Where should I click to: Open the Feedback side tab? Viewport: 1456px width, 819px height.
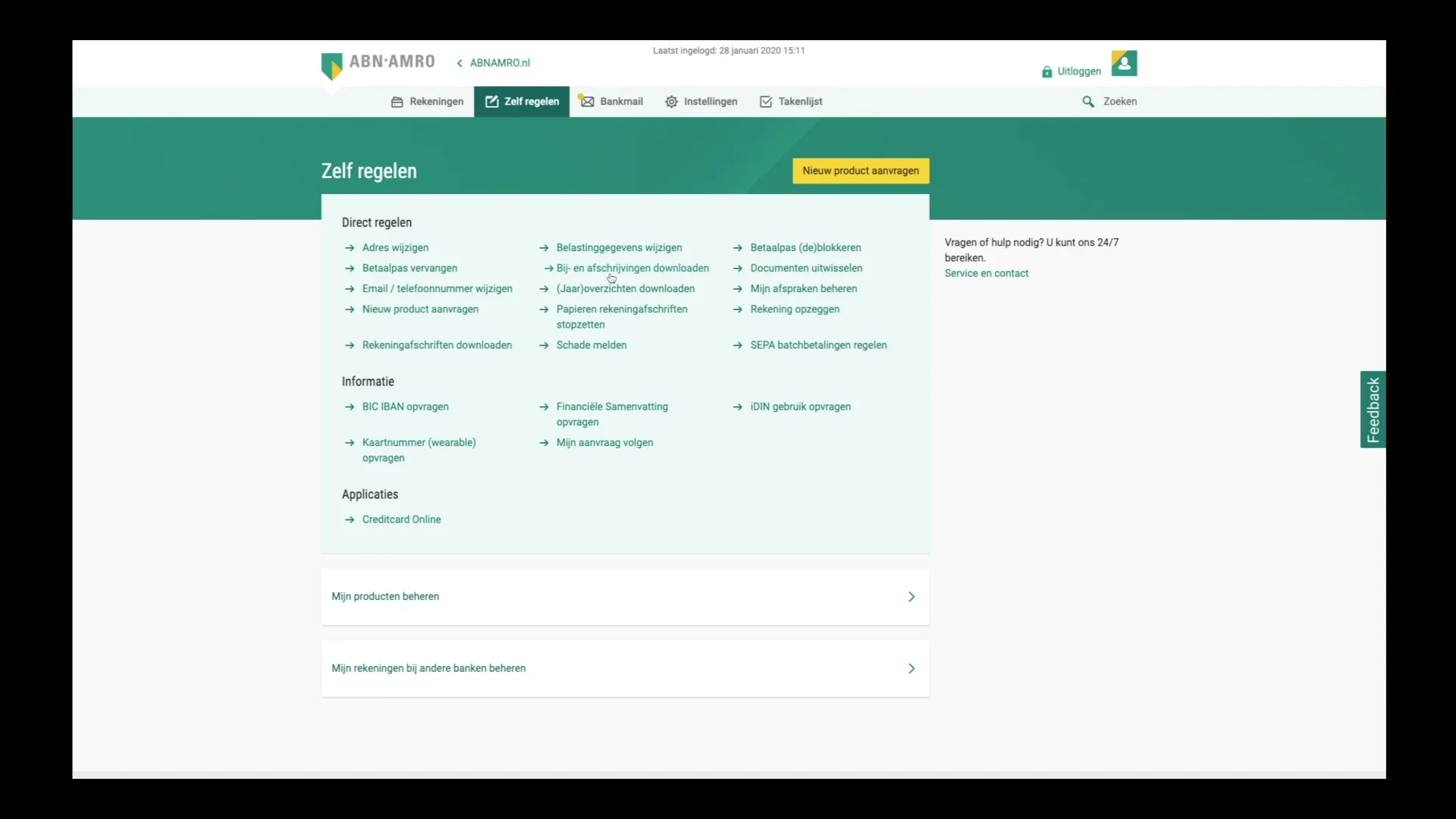click(x=1372, y=409)
